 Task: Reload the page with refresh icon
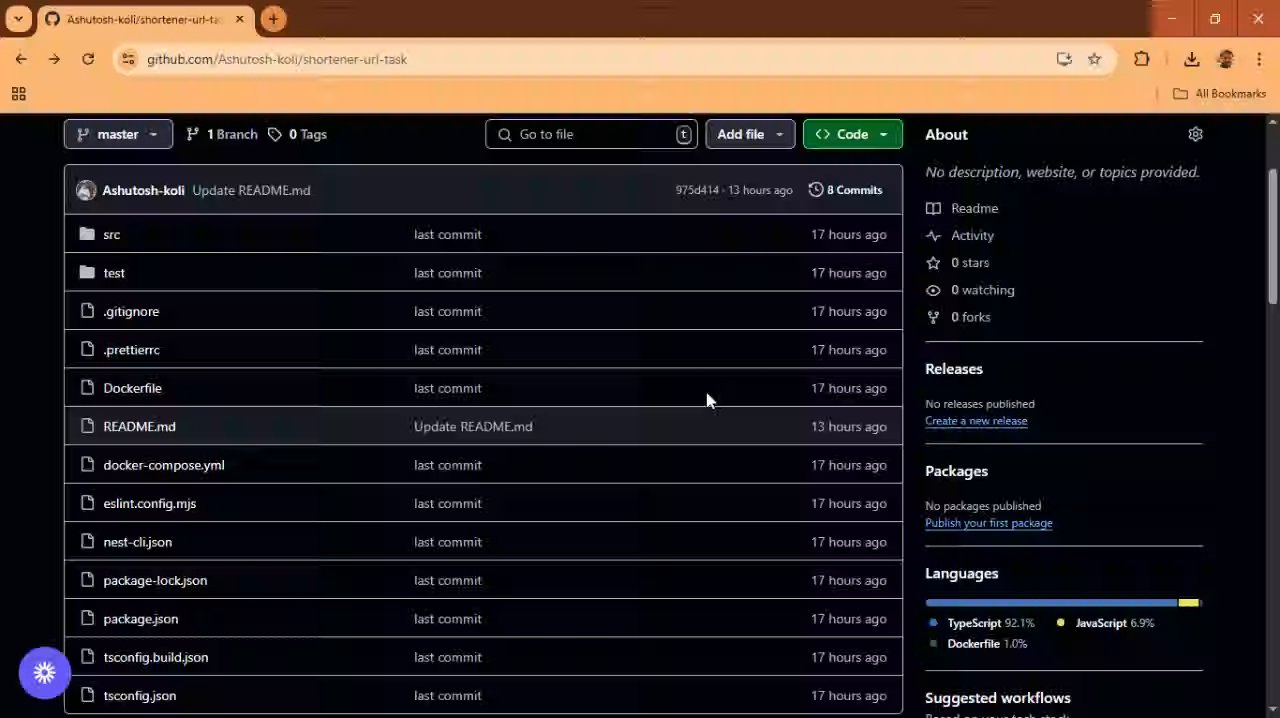88,59
